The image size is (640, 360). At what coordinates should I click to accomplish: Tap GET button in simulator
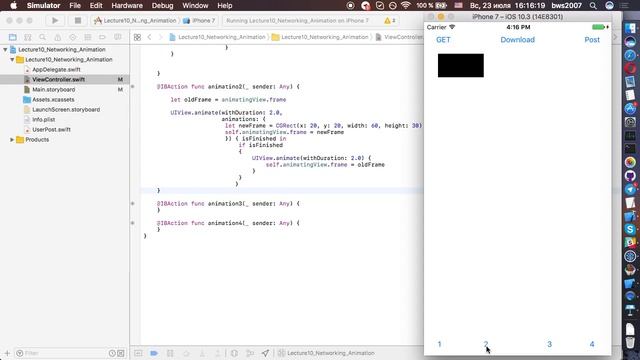(x=443, y=40)
